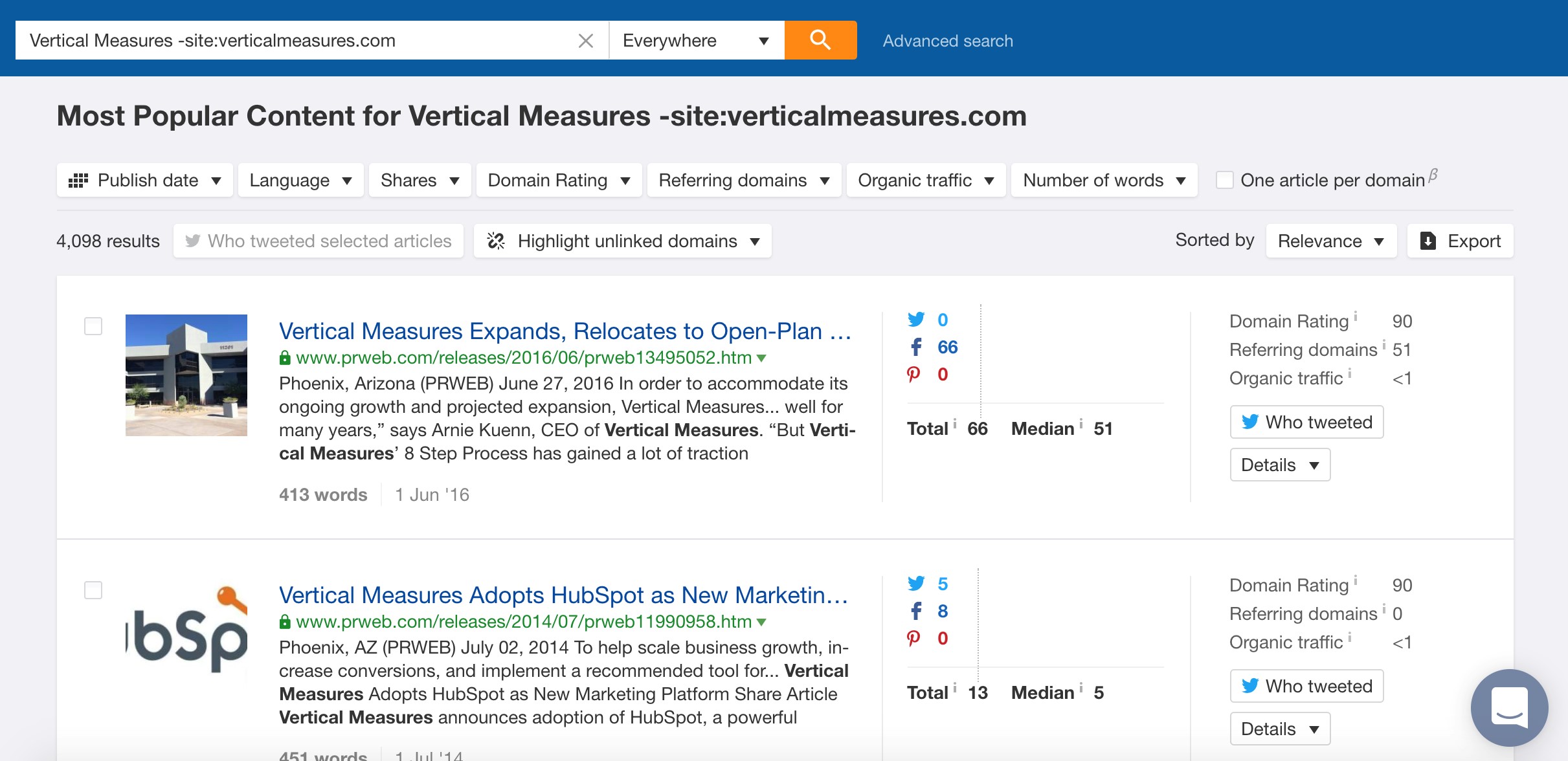Click 413 words label
The height and width of the screenshot is (761, 1568).
323,494
